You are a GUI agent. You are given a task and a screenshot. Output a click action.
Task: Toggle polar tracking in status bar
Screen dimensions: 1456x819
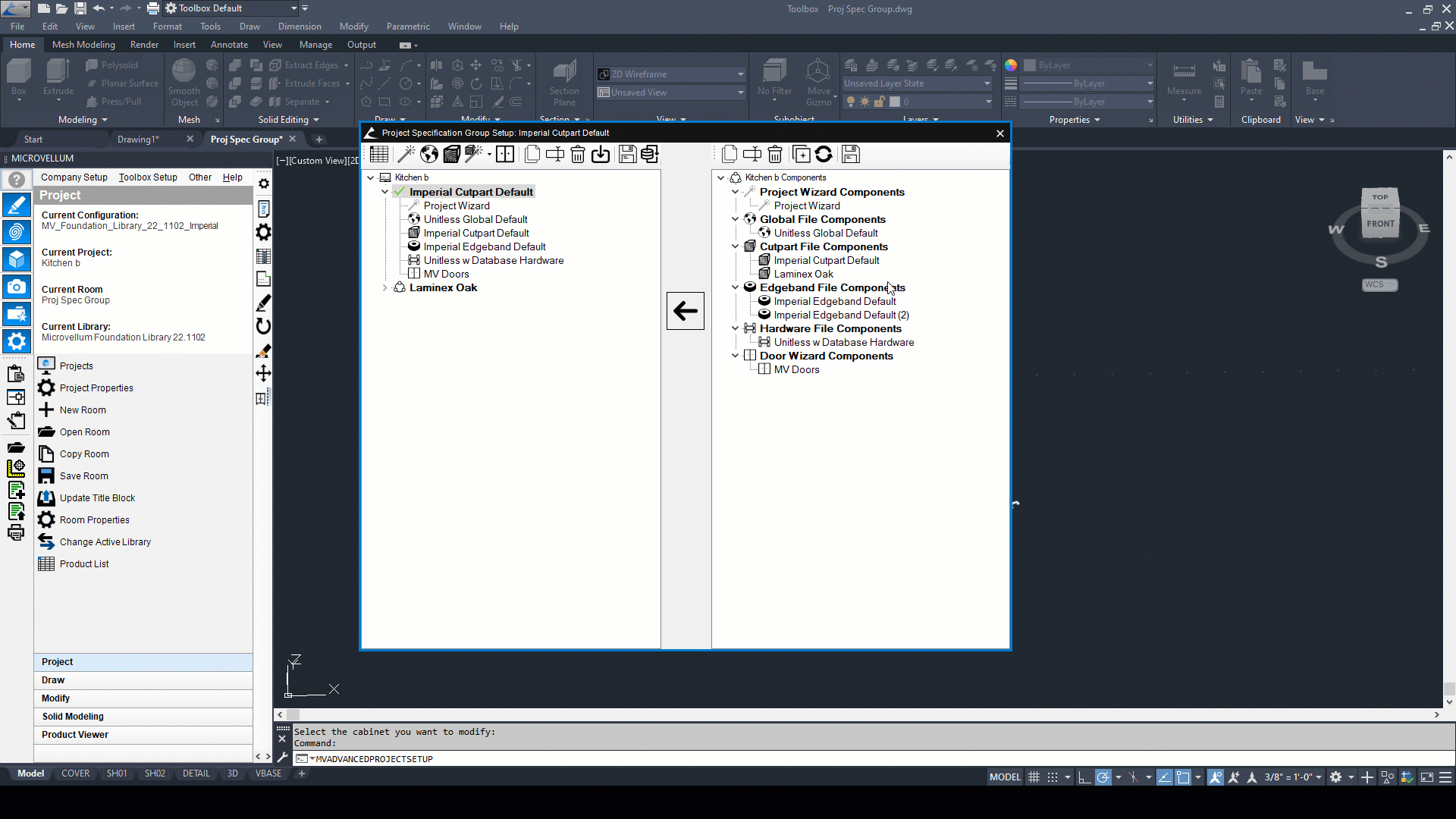pyautogui.click(x=1103, y=777)
